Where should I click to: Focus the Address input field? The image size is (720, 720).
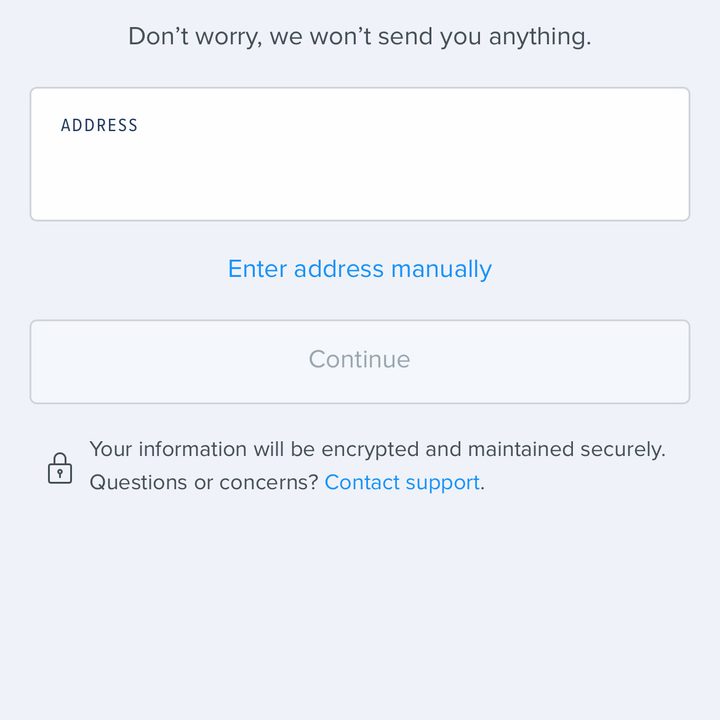click(360, 154)
